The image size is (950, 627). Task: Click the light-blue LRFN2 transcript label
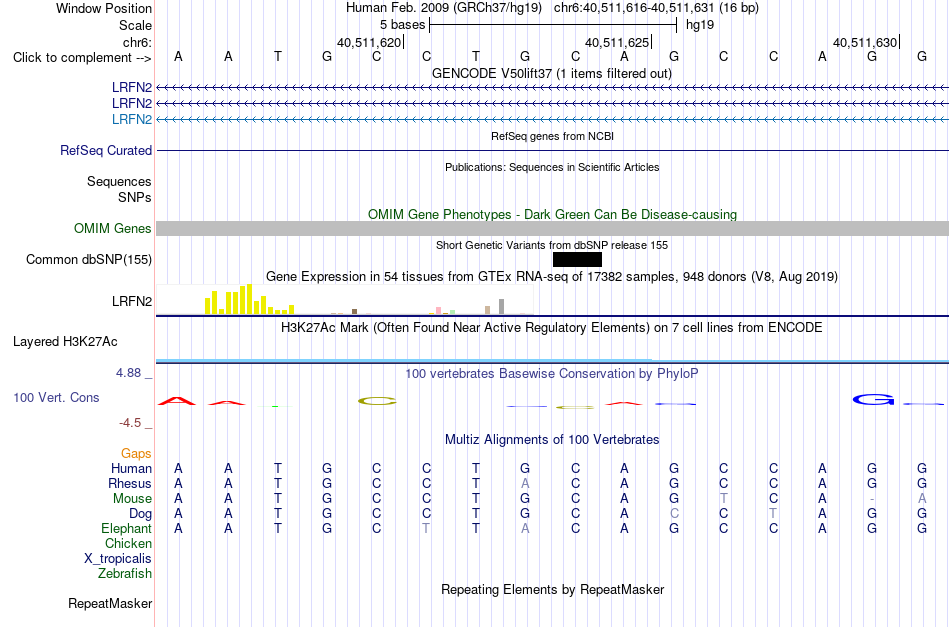[131, 119]
